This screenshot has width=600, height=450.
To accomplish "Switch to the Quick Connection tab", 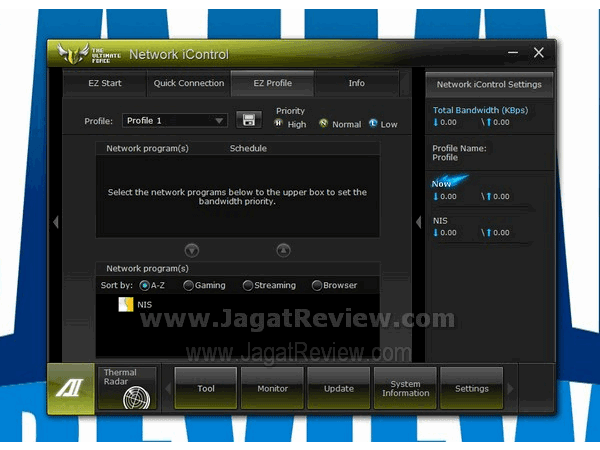I will (189, 83).
